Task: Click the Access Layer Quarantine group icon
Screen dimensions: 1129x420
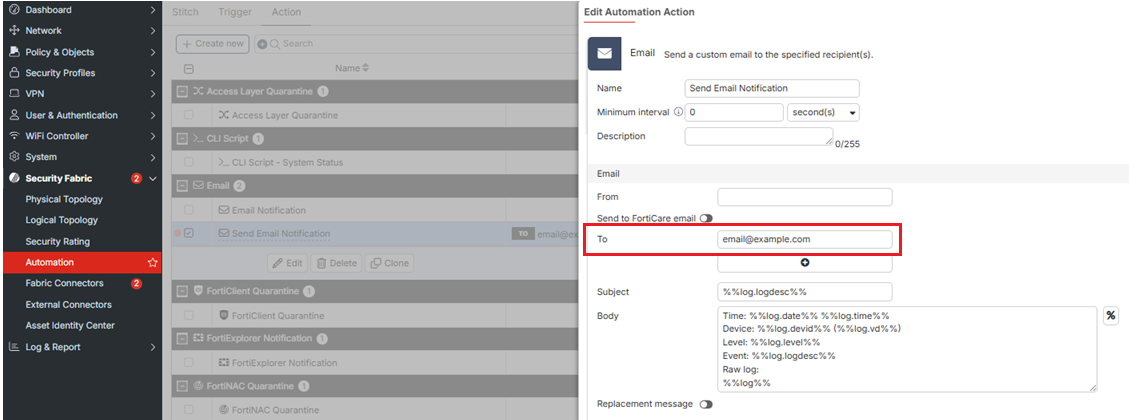Action: 199,91
